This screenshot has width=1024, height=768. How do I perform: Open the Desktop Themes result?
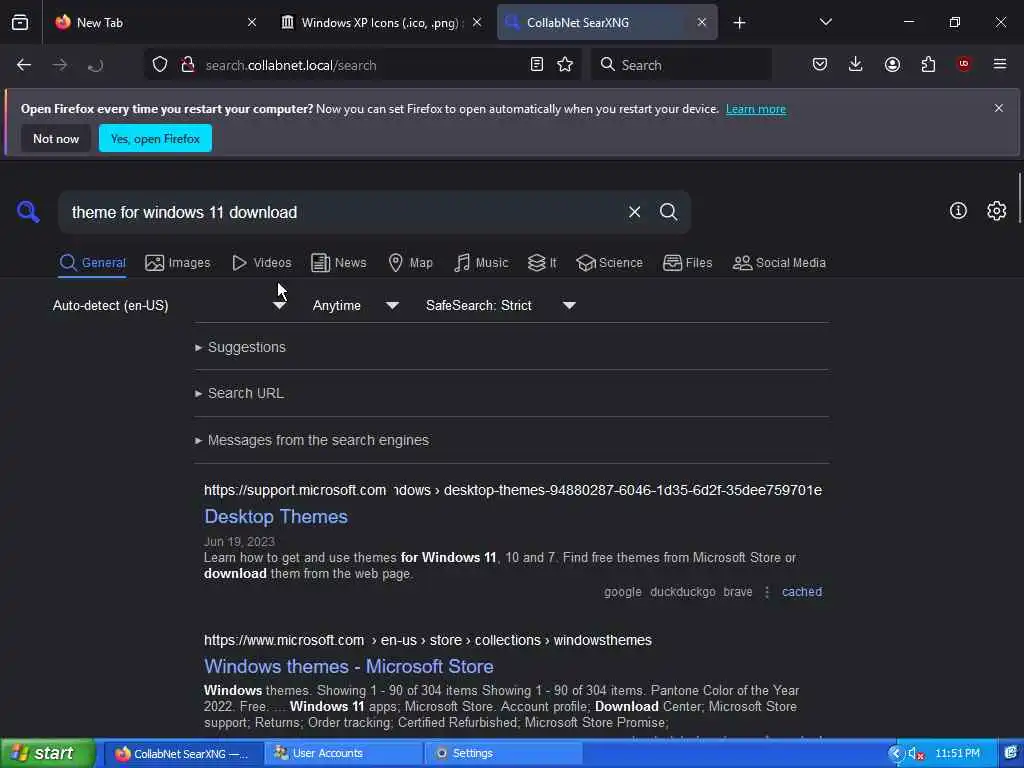[x=276, y=517]
